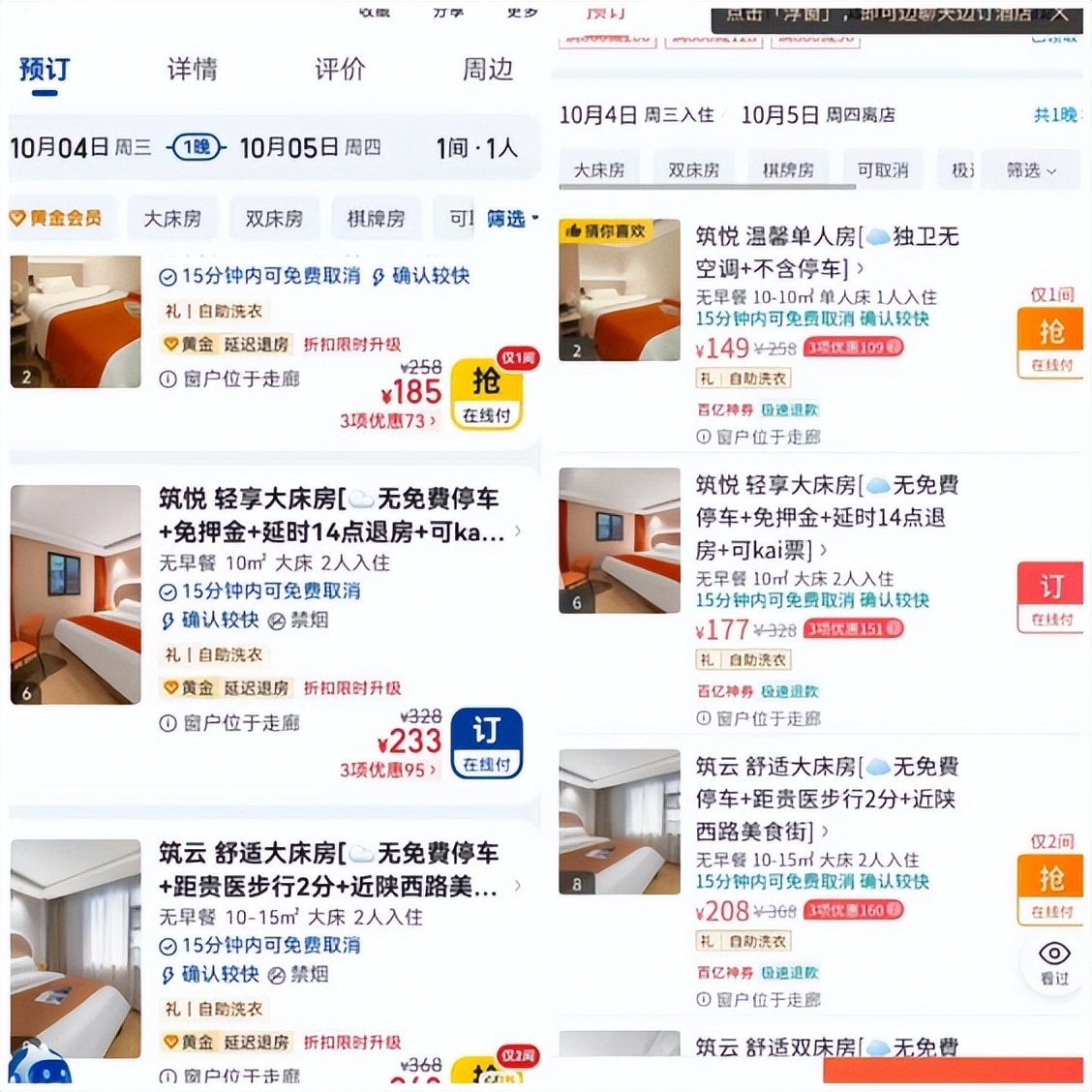1092x1092 pixels.
Task: Tap the blue 订 button for ¥233 room
Action: (486, 743)
